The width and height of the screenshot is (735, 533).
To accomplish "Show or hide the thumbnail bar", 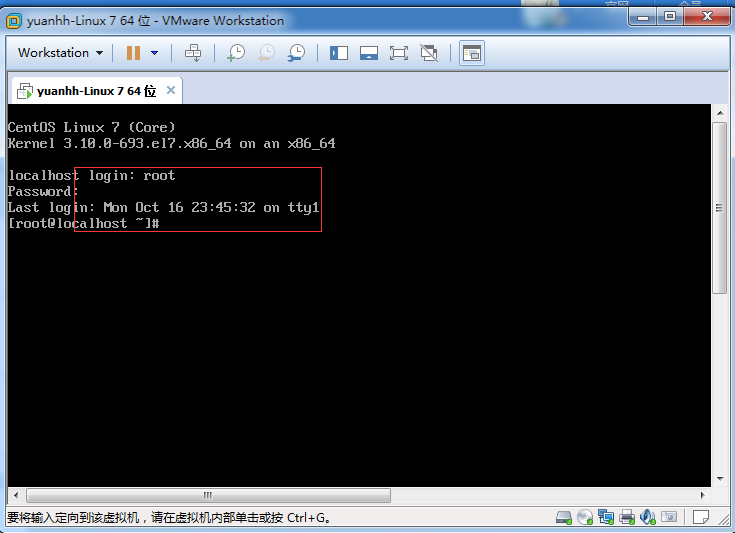I will click(x=369, y=53).
